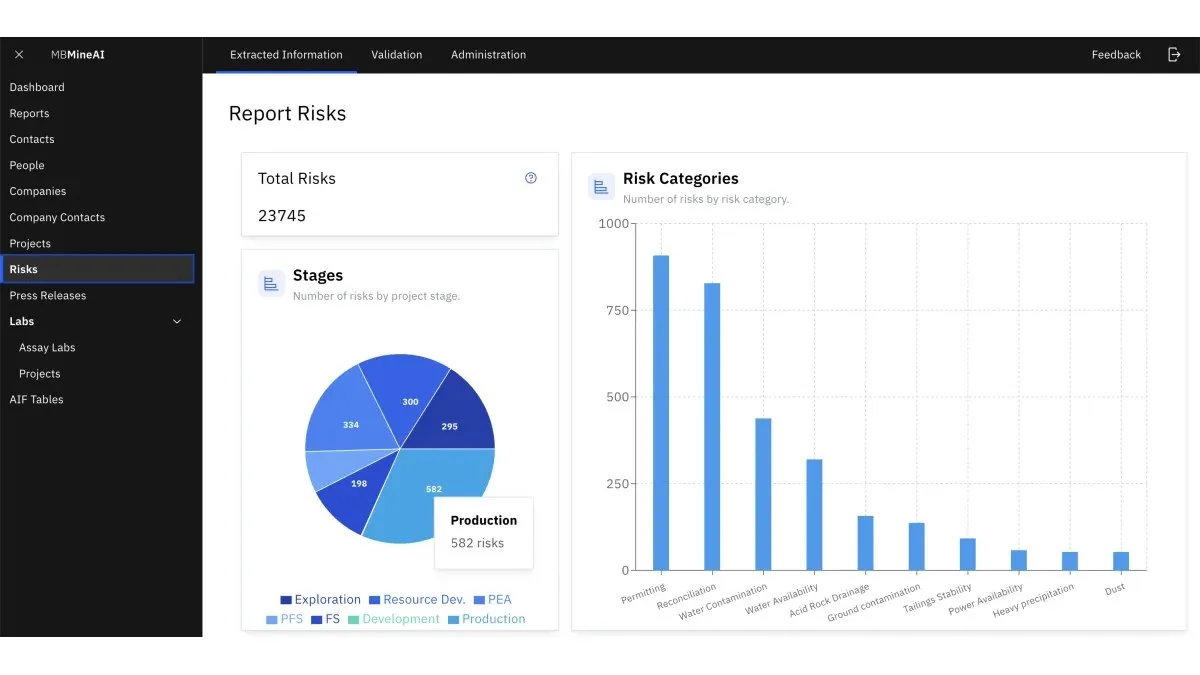This screenshot has height=675, width=1200.
Task: Click the Permitting bar in the chart
Action: click(x=661, y=413)
